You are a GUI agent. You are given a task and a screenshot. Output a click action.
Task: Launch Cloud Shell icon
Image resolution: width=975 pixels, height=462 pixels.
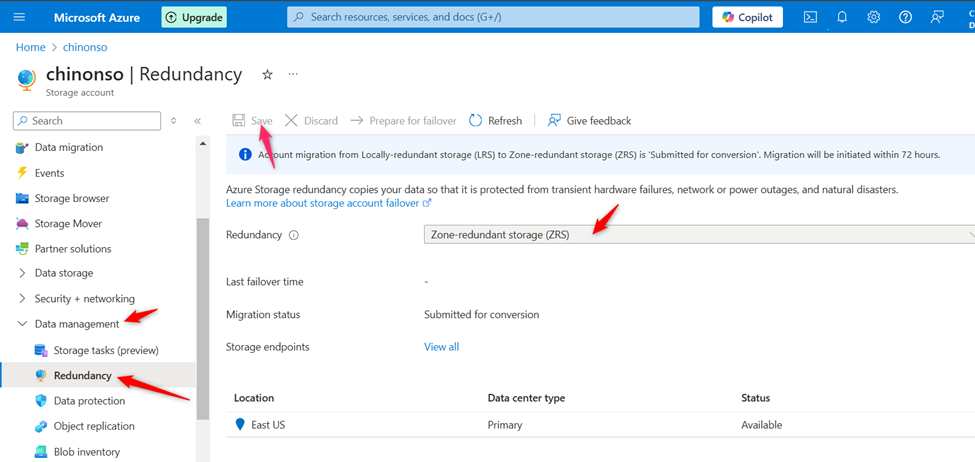[810, 17]
